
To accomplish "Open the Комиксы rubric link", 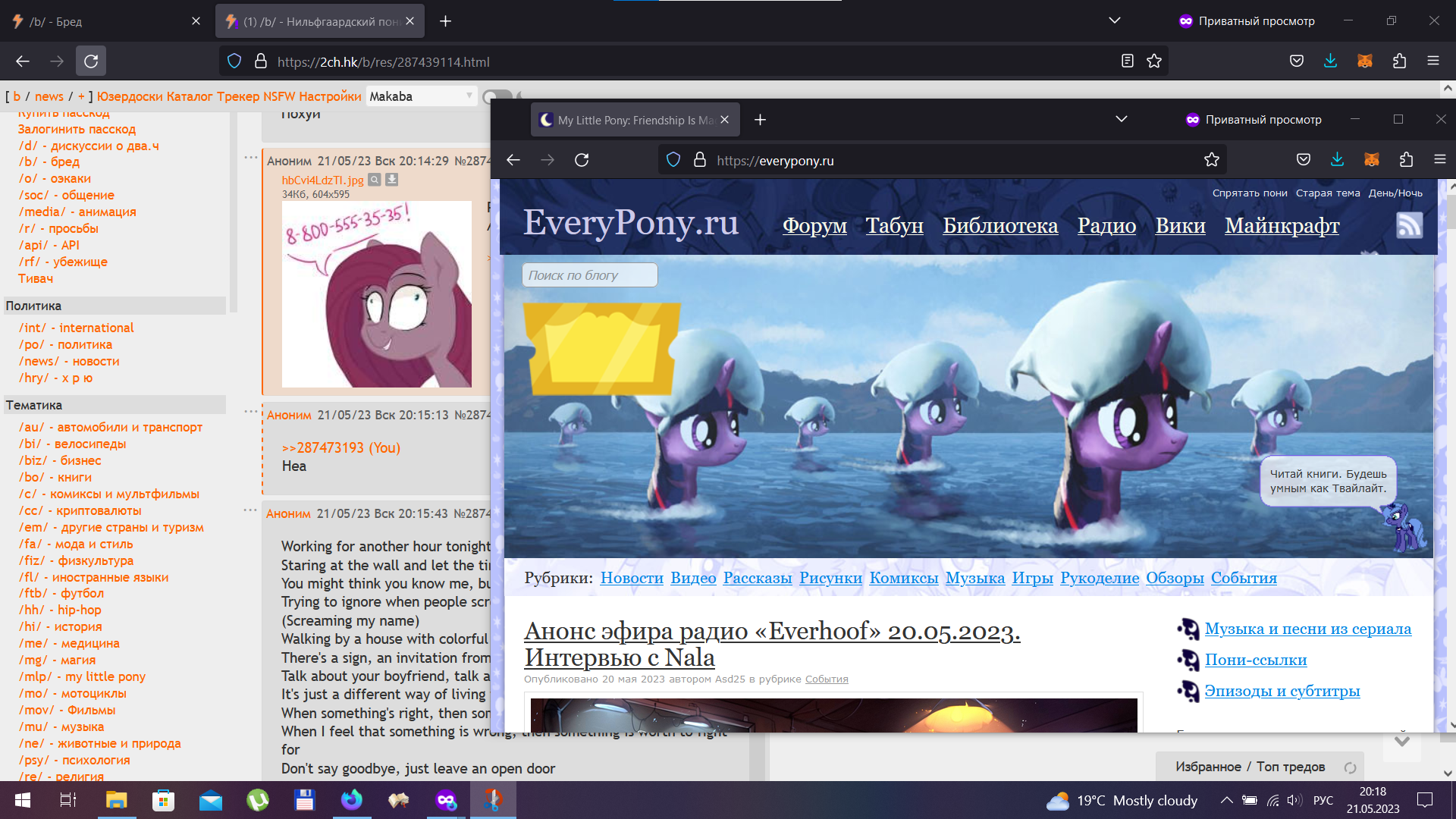I will pos(904,578).
